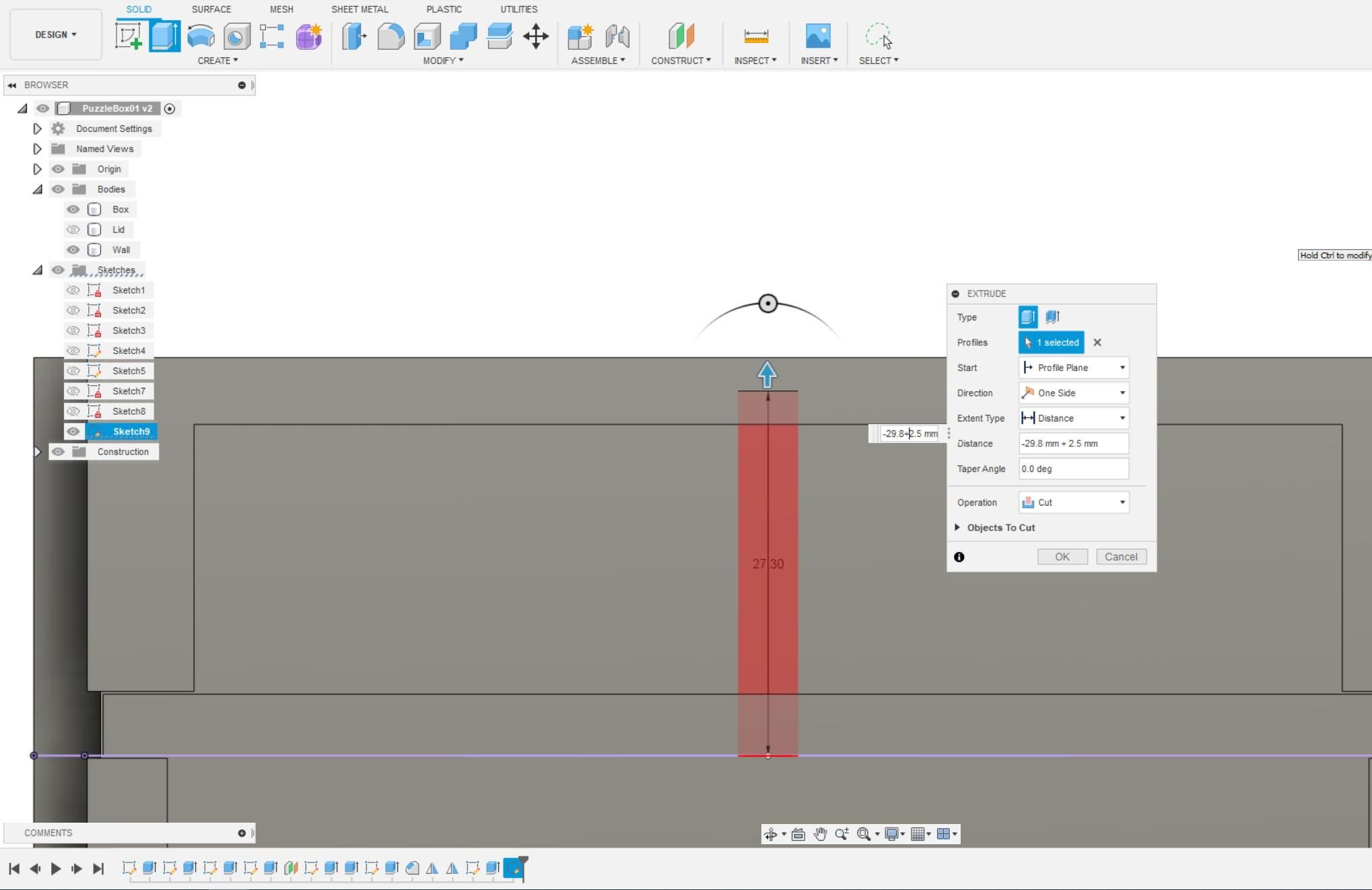
Task: Click the Taper Angle input field
Action: point(1074,469)
